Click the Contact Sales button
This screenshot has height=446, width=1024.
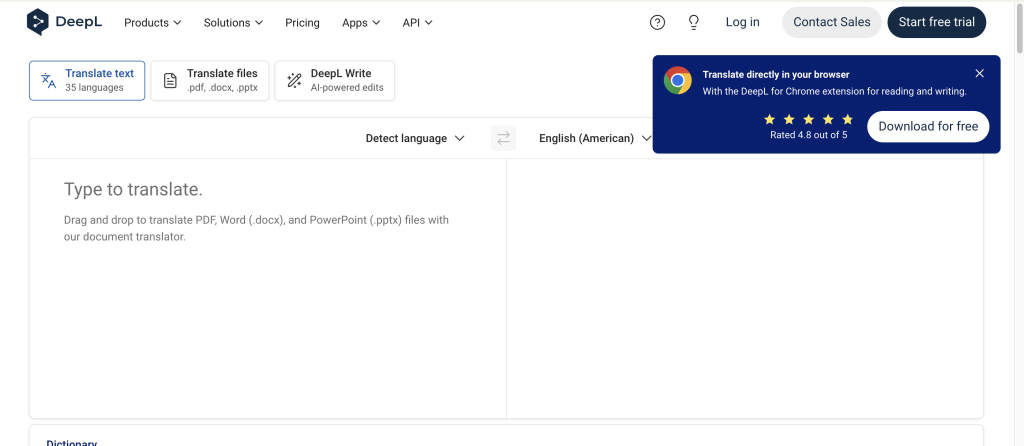coord(832,22)
